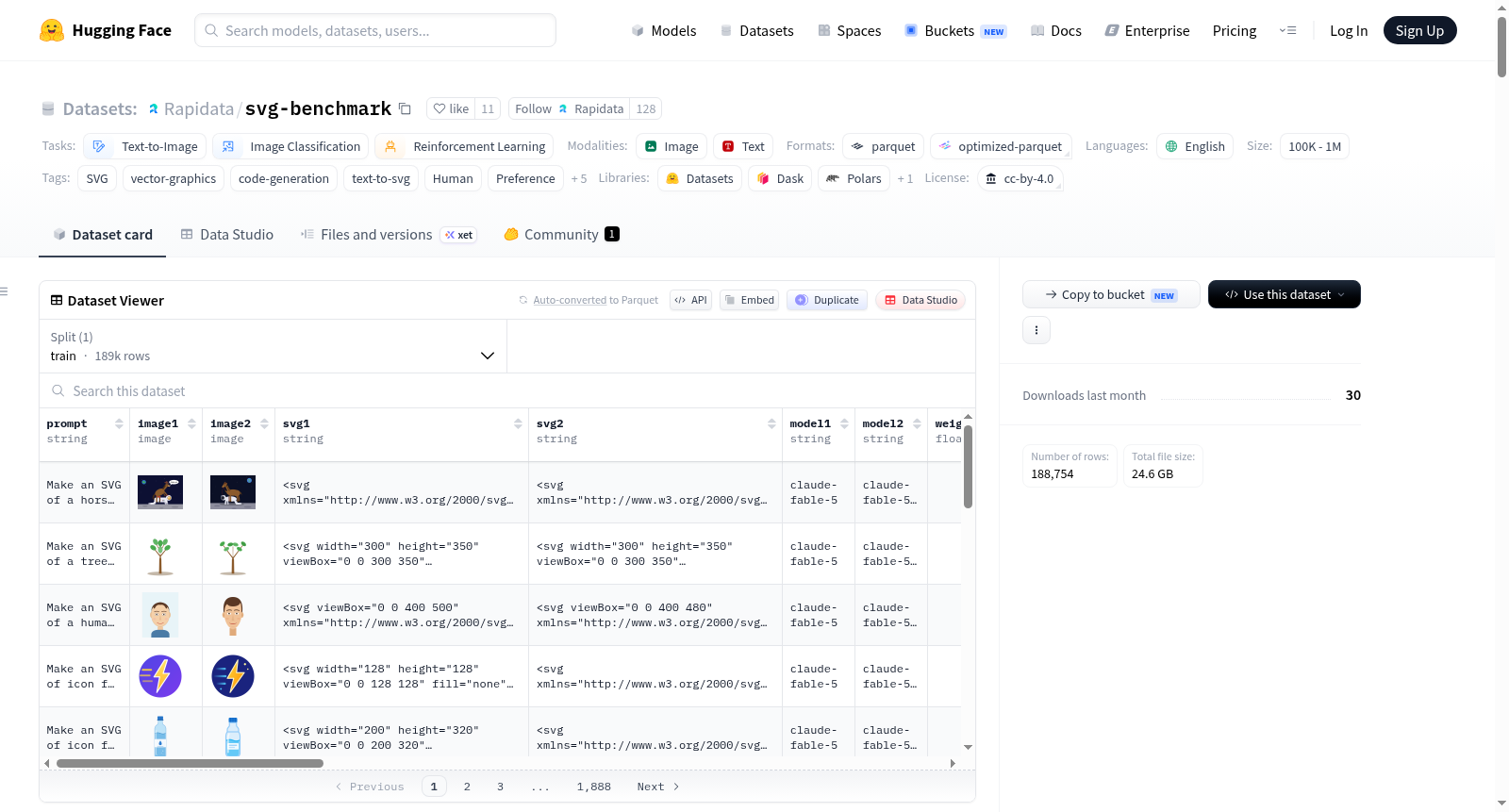Click the page's vertical scrollbar thumb
The width and height of the screenshot is (1509, 812).
(1502, 46)
